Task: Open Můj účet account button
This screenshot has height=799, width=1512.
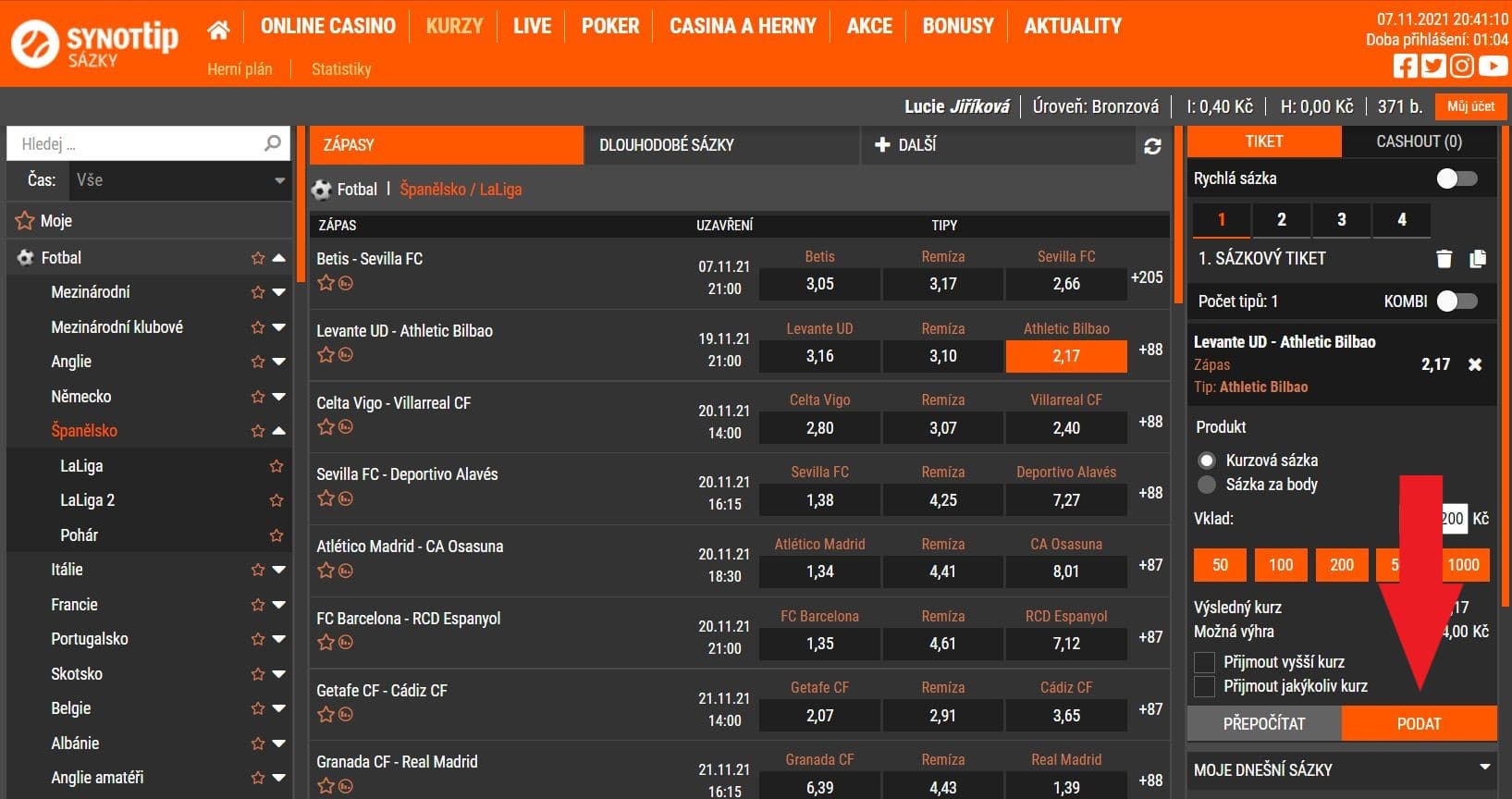Action: (x=1470, y=106)
